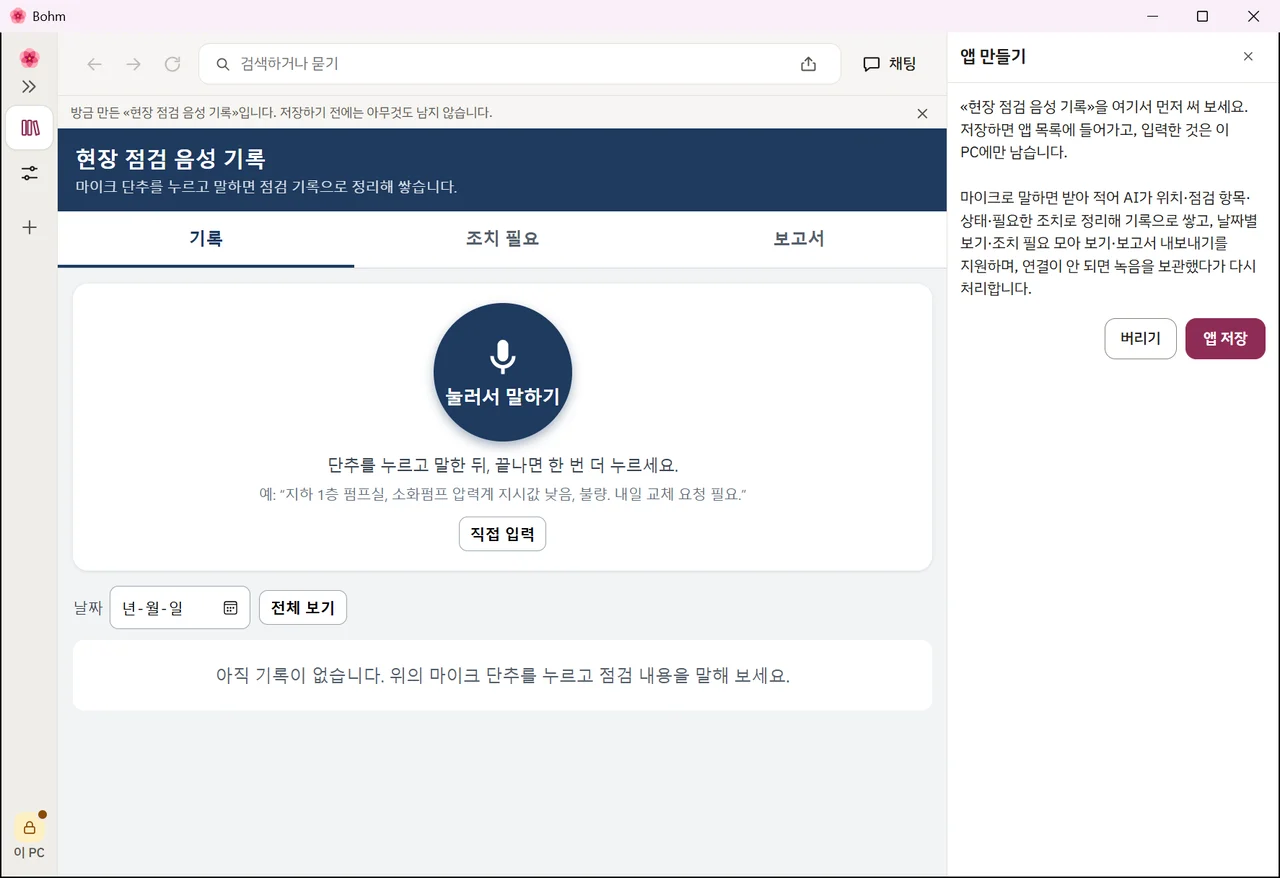Screen dimensions: 1280x878
Task: Click the plus icon in sidebar
Action: (x=29, y=227)
